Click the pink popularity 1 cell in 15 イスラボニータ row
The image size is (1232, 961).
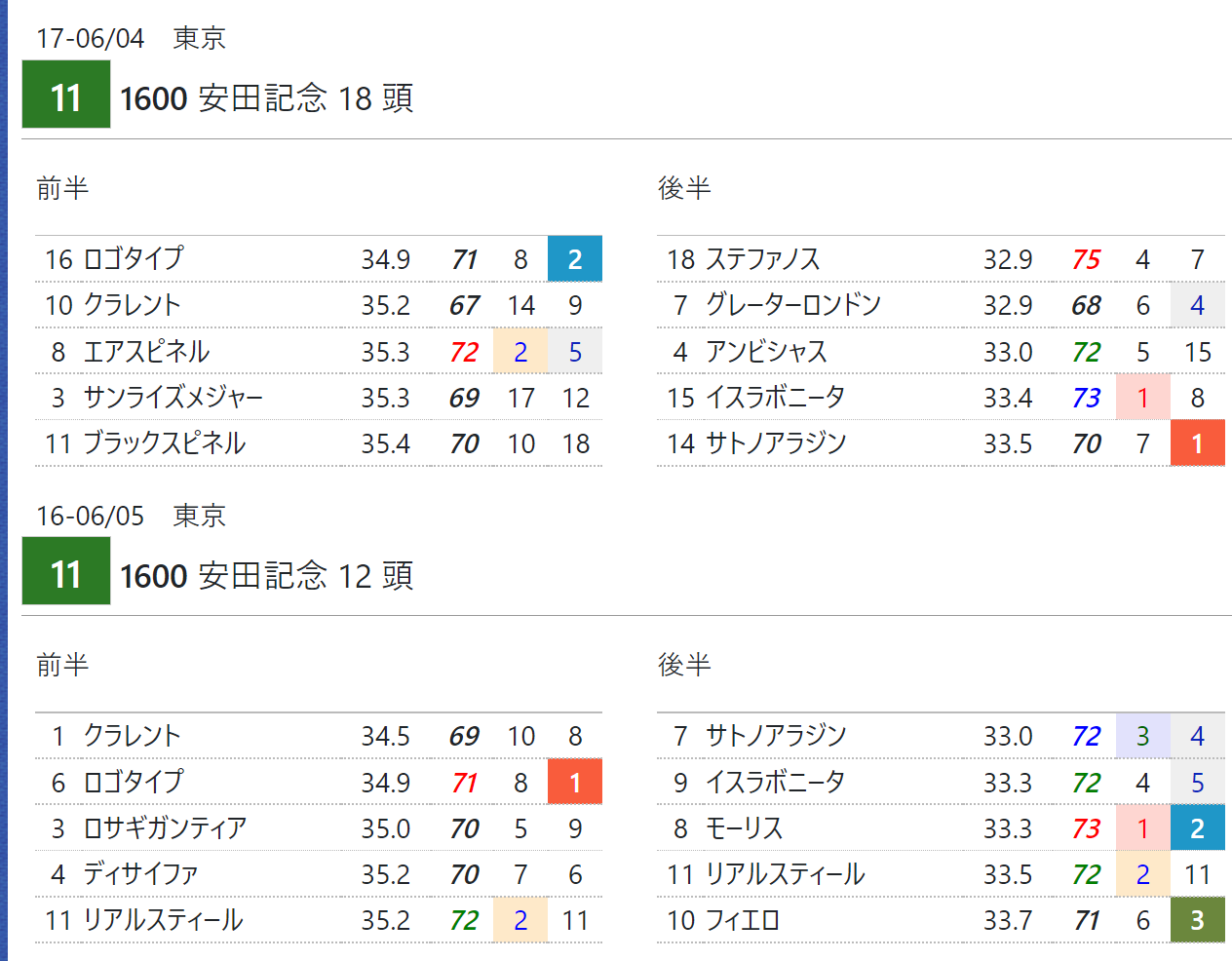(x=1142, y=398)
